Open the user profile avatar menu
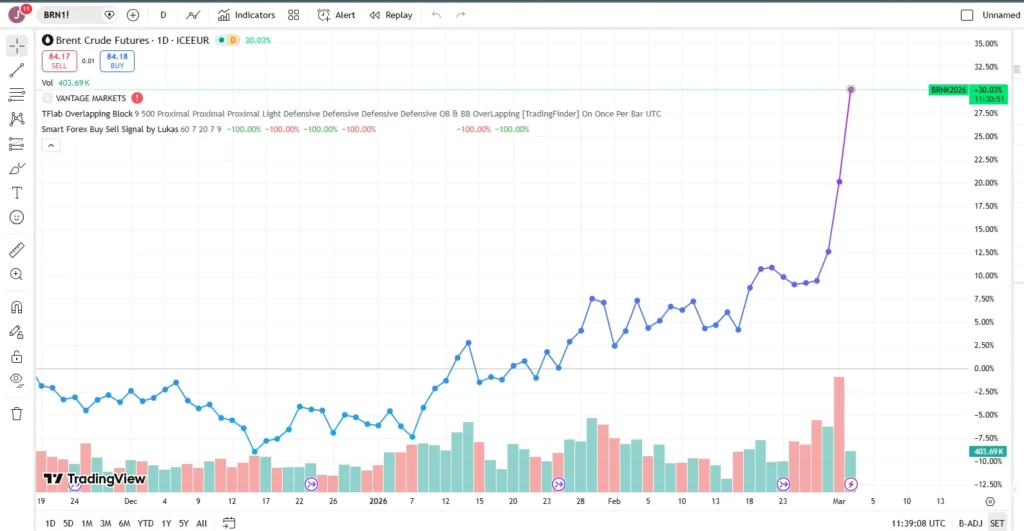1024x531 pixels. coord(18,14)
